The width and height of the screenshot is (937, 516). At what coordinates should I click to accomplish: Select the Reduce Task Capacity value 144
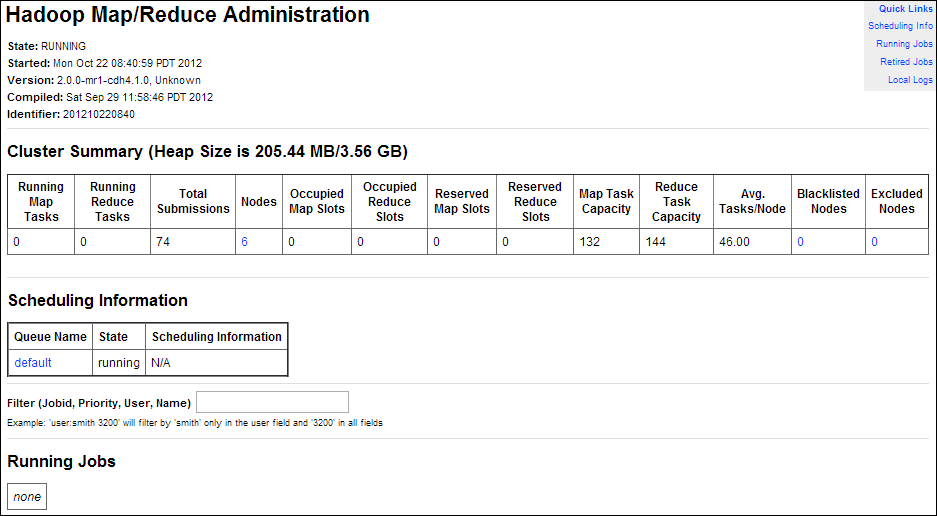click(656, 242)
